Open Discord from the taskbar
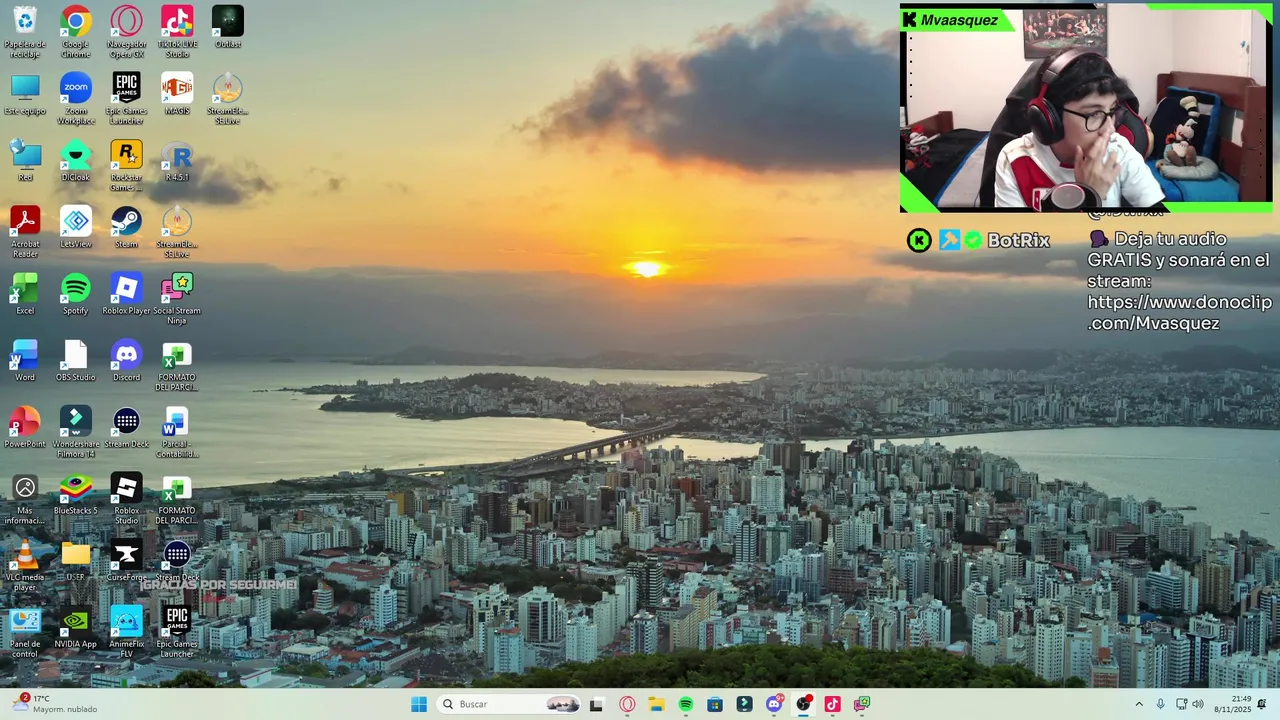This screenshot has height=720, width=1280. pyautogui.click(x=774, y=704)
